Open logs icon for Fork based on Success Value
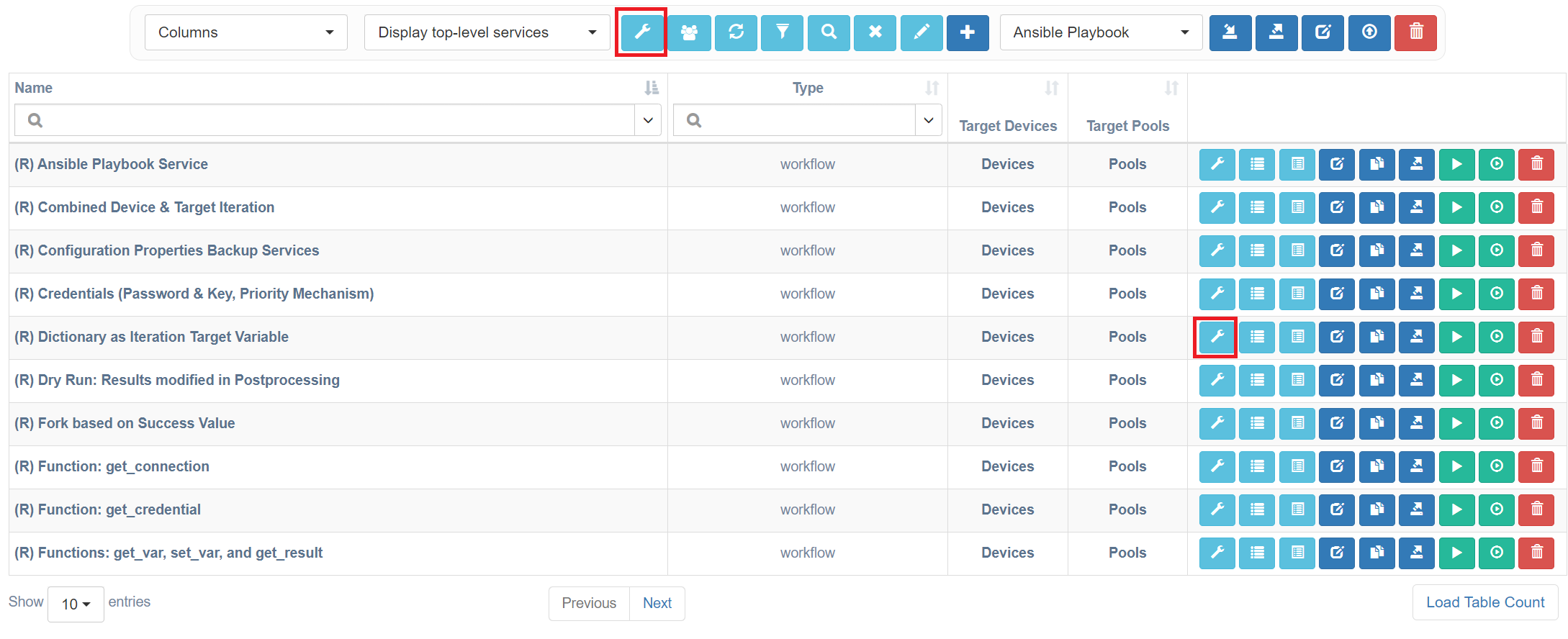 [1297, 423]
